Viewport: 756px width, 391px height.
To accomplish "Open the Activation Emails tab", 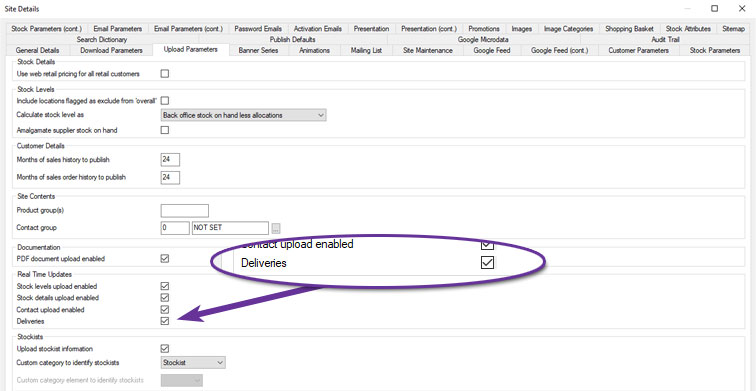I will (318, 29).
